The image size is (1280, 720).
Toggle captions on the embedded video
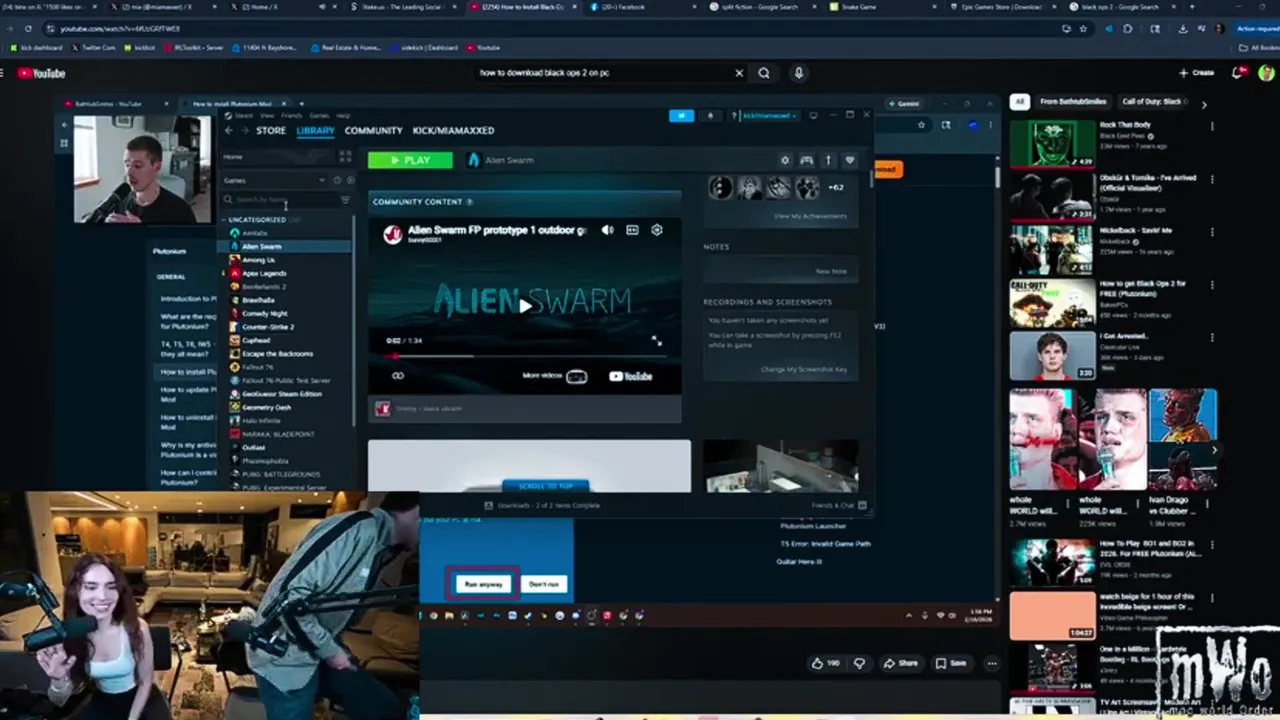click(632, 230)
